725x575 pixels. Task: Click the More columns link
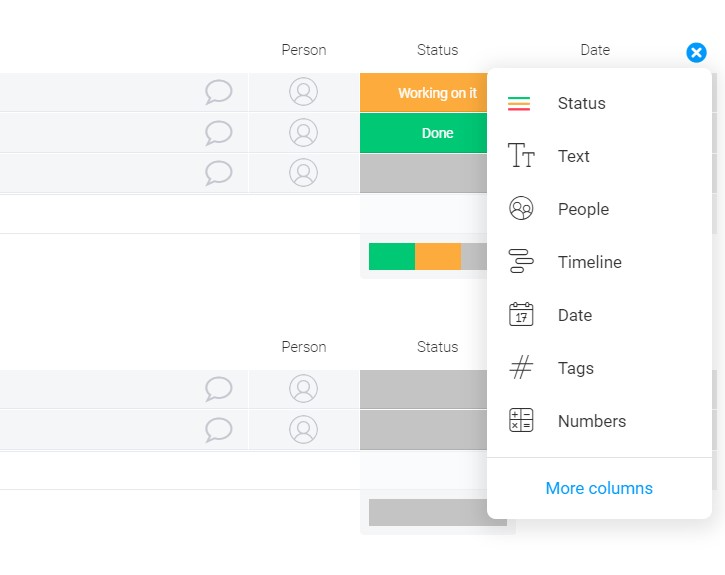click(599, 488)
